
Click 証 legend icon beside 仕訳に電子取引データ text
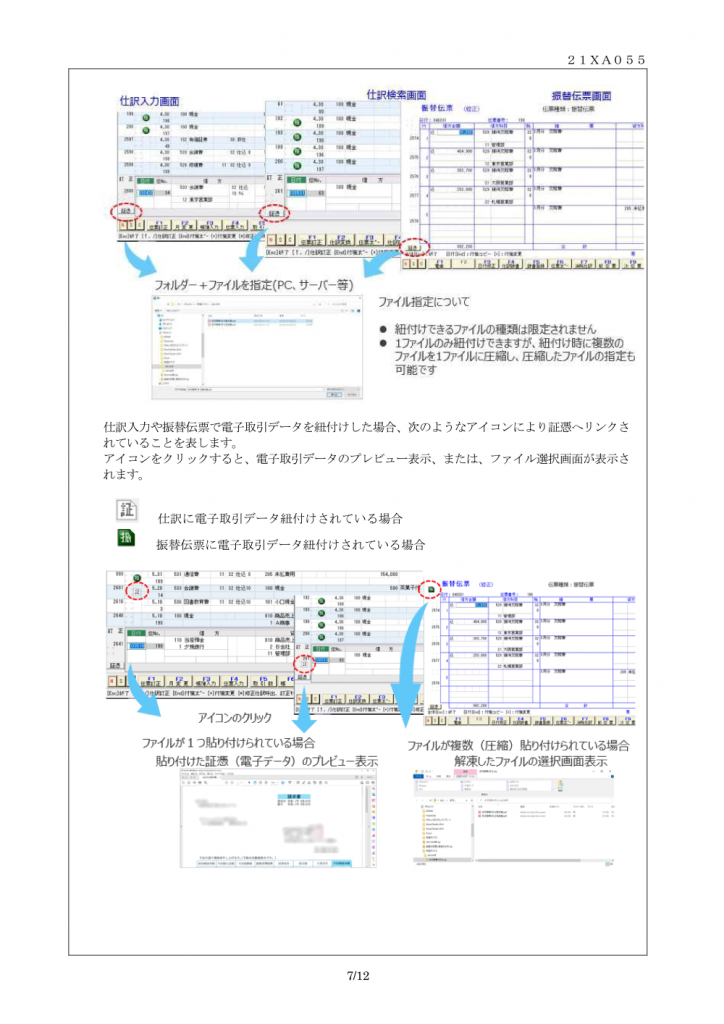coord(127,509)
